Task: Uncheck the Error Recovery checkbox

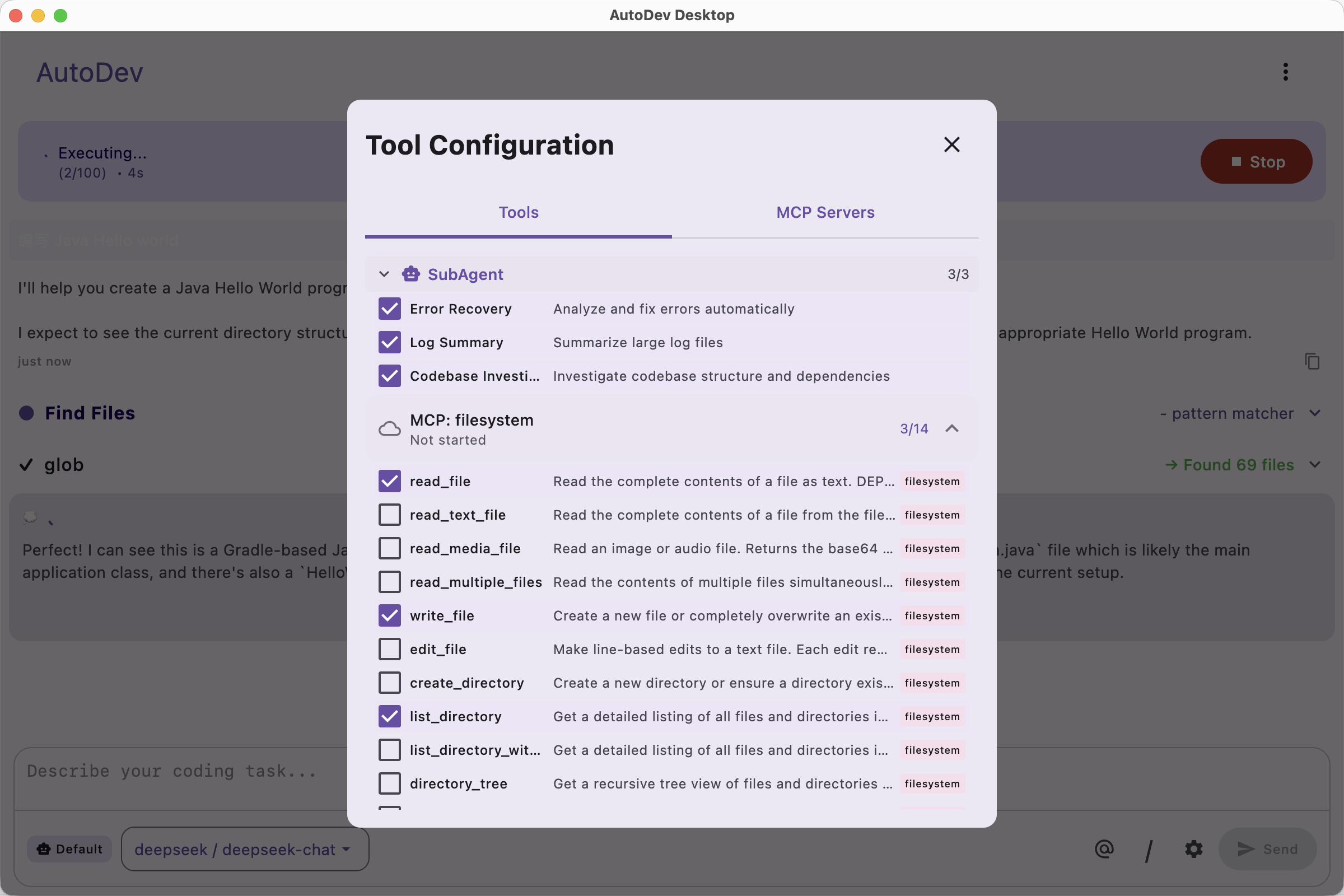Action: tap(390, 309)
